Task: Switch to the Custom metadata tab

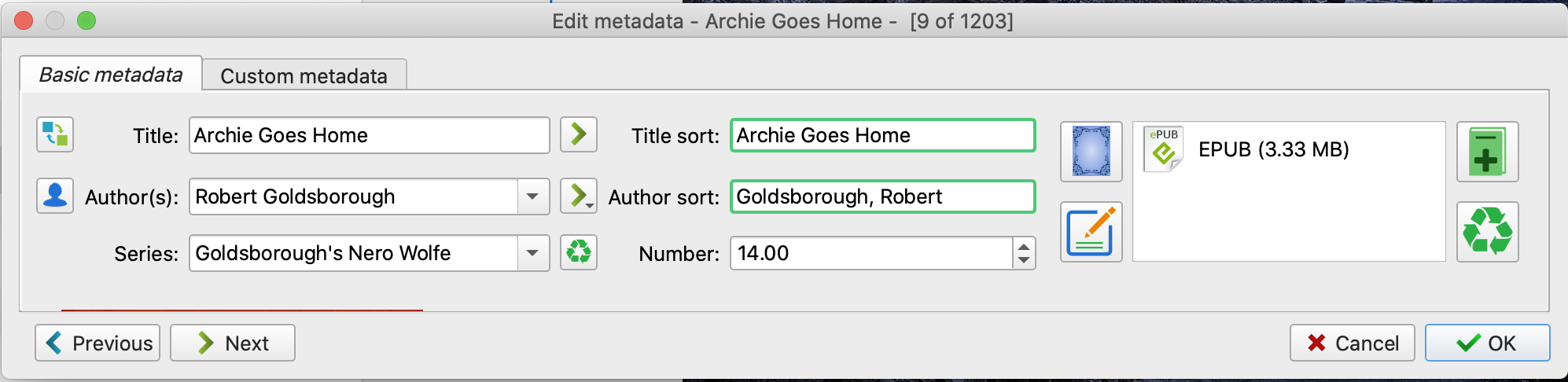Action: pos(304,76)
